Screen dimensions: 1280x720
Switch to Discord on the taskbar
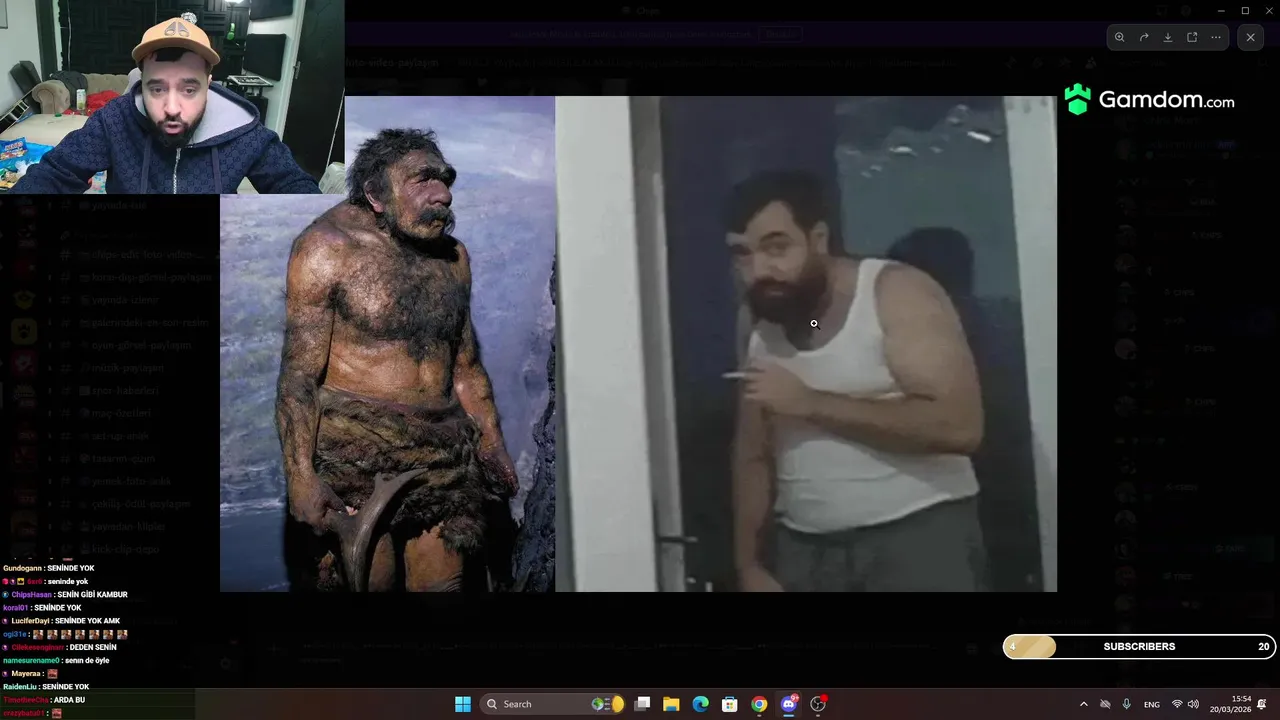tap(789, 704)
